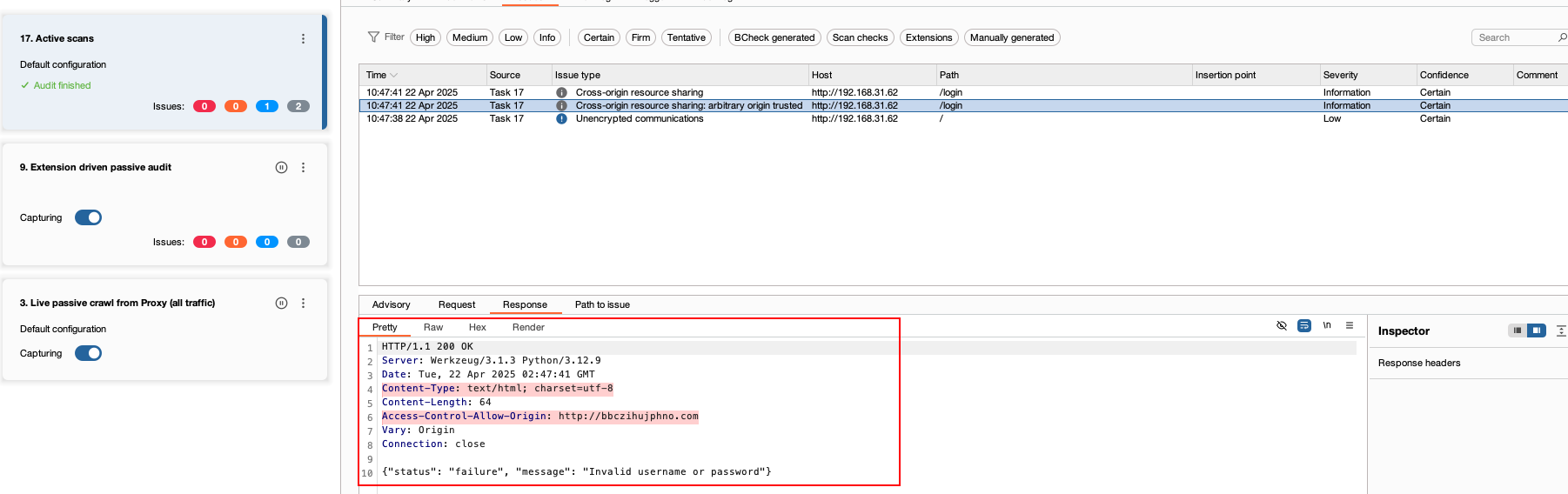Click the Inspector expand/collapse sections icon
1568x494 pixels.
pos(1562,330)
